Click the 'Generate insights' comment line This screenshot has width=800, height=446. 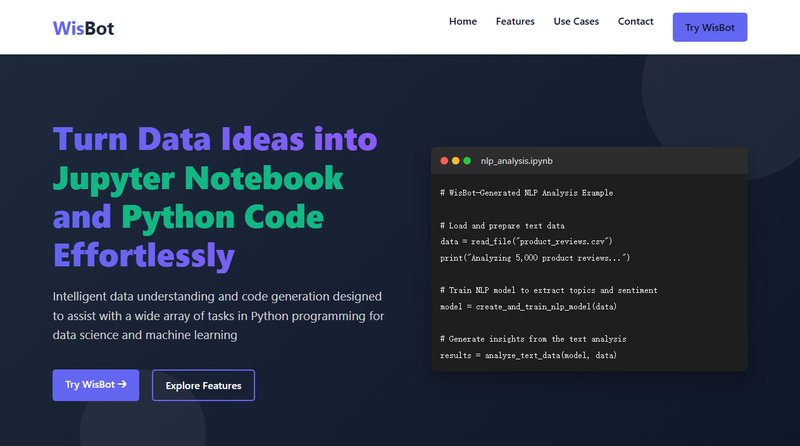click(533, 339)
